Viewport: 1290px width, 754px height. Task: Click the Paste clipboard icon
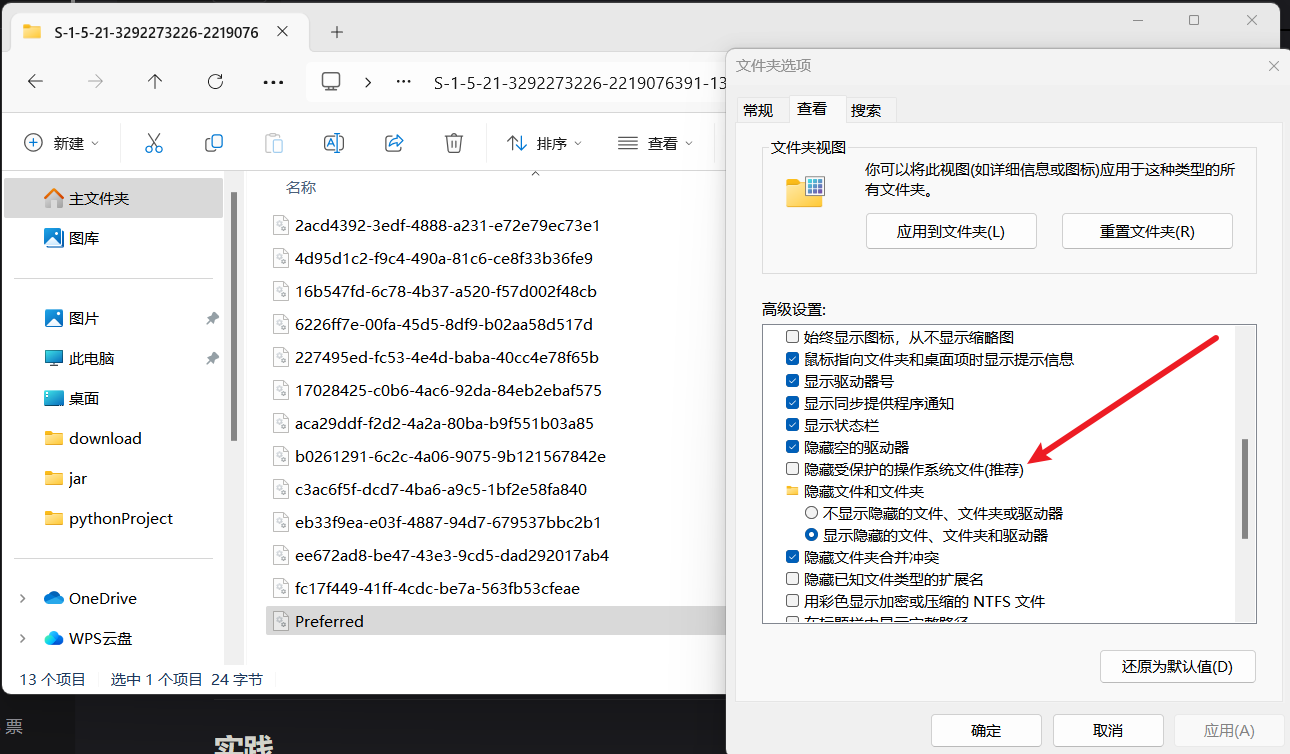(274, 143)
